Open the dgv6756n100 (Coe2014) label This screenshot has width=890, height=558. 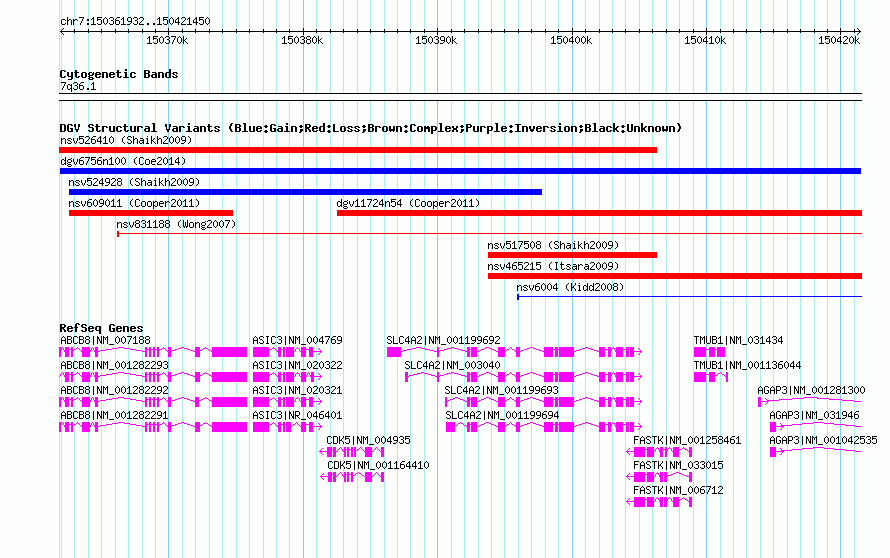(x=123, y=161)
